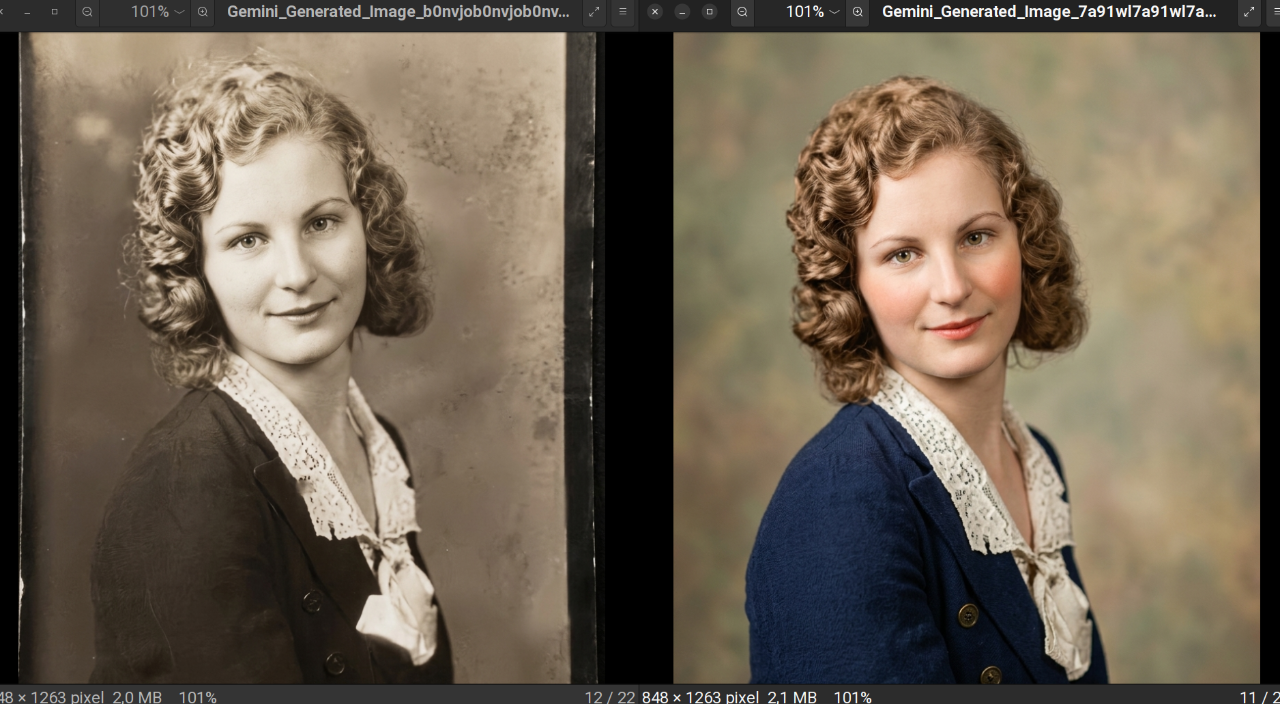
Task: Minimize the left image viewer window
Action: [x=27, y=12]
